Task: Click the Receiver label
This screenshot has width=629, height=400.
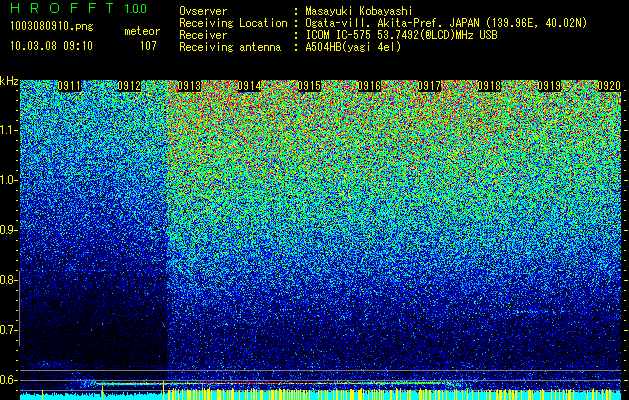Action: coord(203,35)
